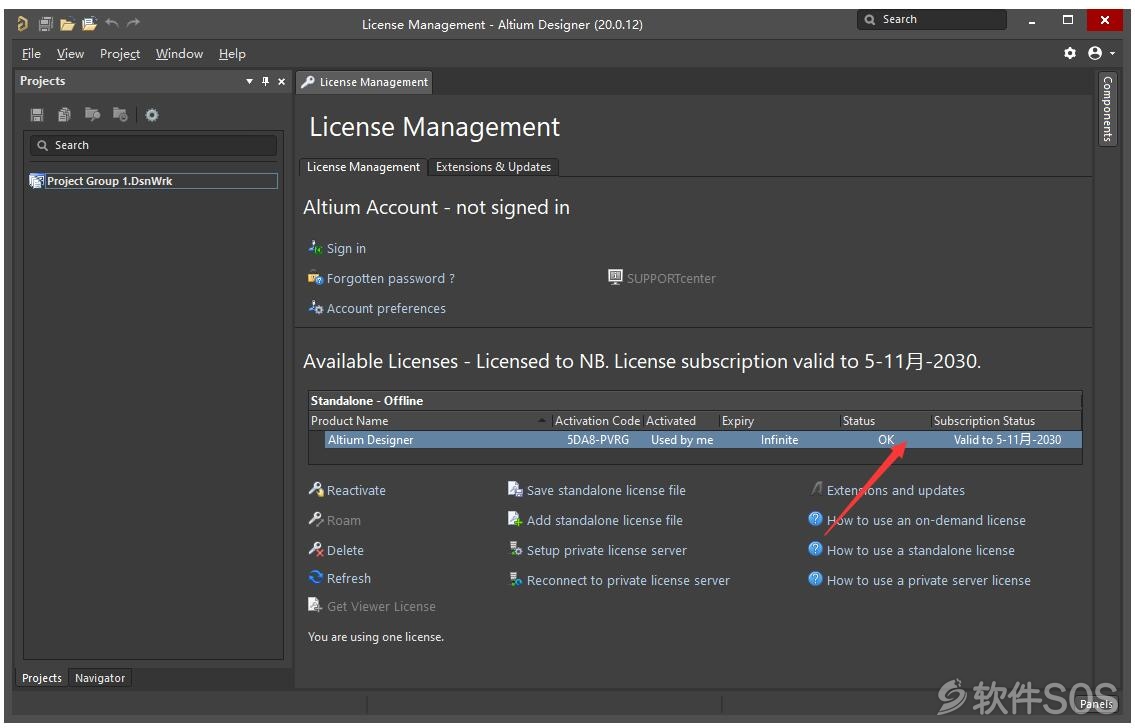1135x728 pixels.
Task: Click Forgotten password link
Action: tap(390, 279)
